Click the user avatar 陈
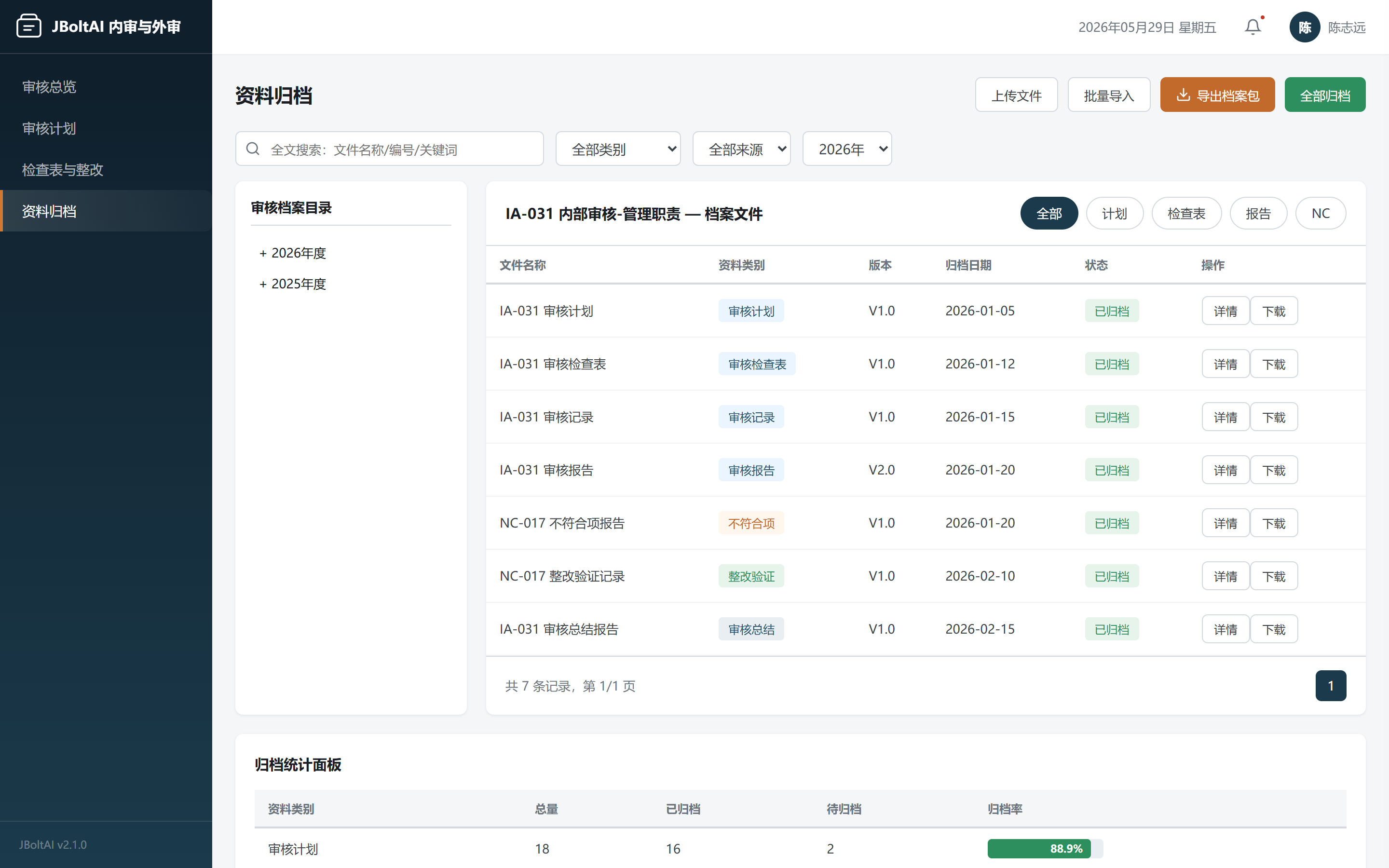This screenshot has height=868, width=1389. 1305,27
